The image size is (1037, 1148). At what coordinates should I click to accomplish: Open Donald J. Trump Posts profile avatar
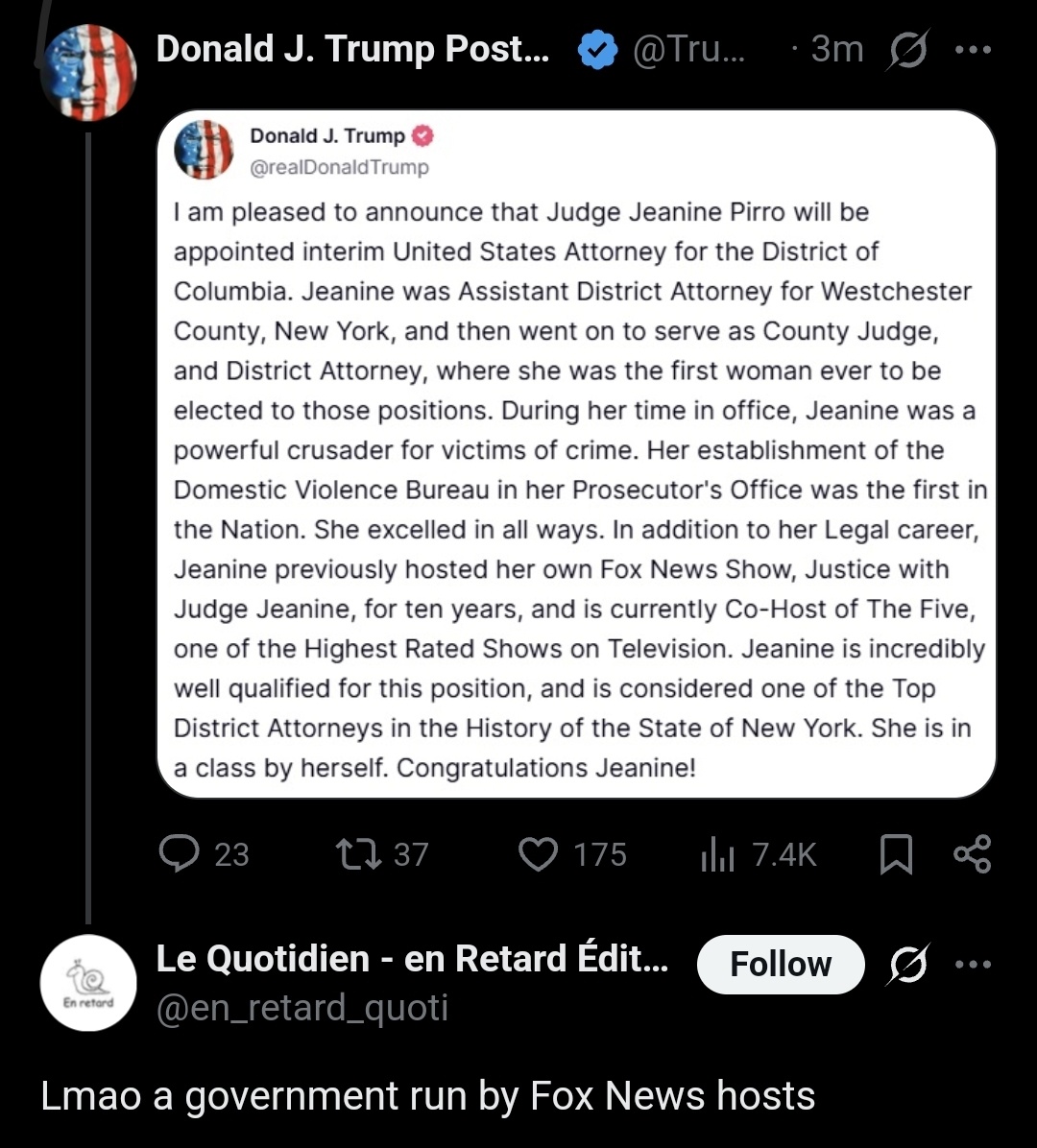point(88,72)
